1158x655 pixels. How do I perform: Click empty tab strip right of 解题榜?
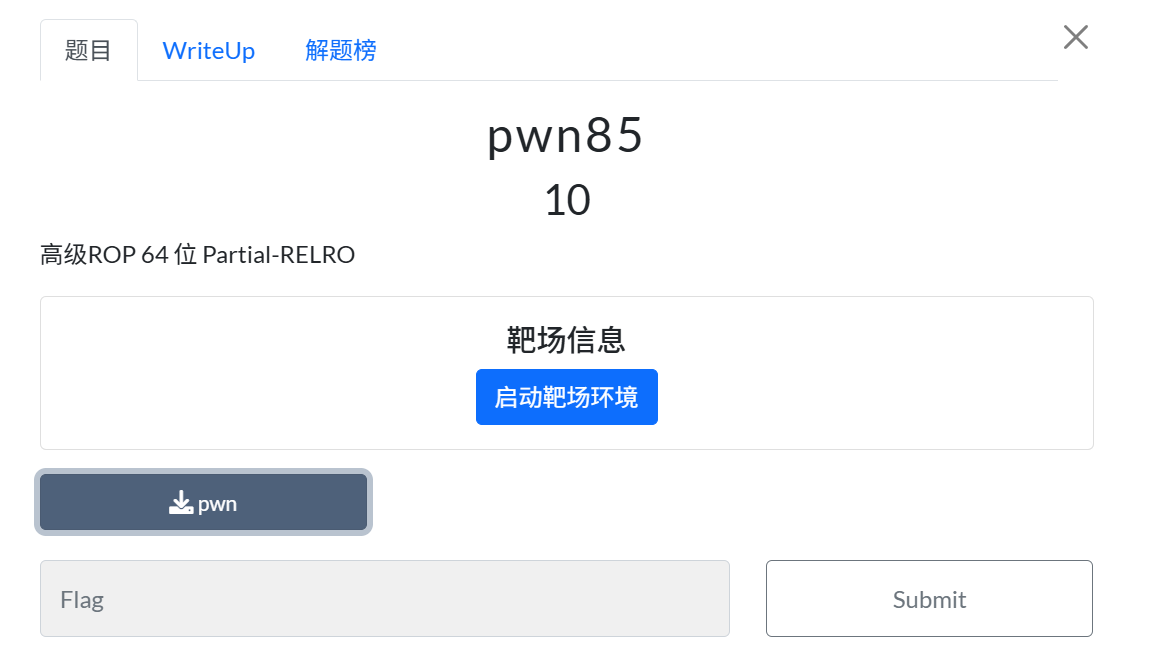700,51
